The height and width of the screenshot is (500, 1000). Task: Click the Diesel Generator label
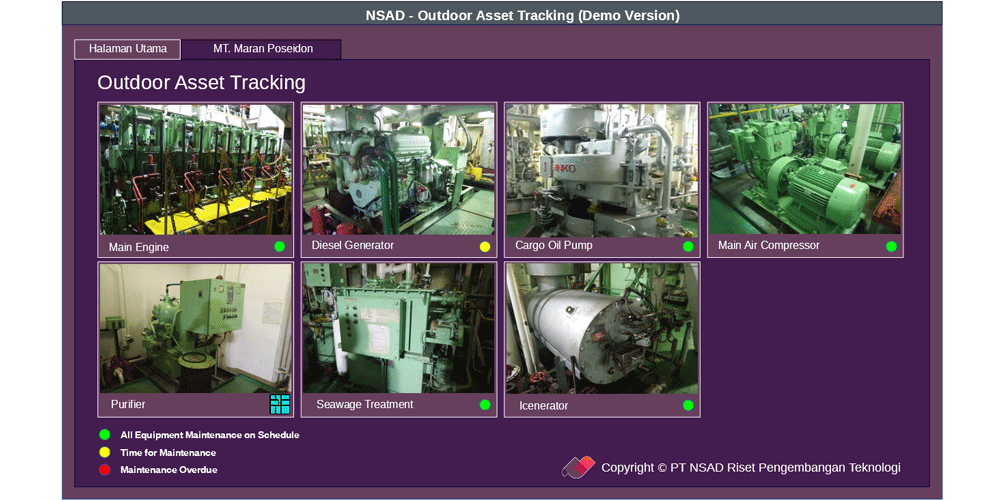(x=353, y=245)
